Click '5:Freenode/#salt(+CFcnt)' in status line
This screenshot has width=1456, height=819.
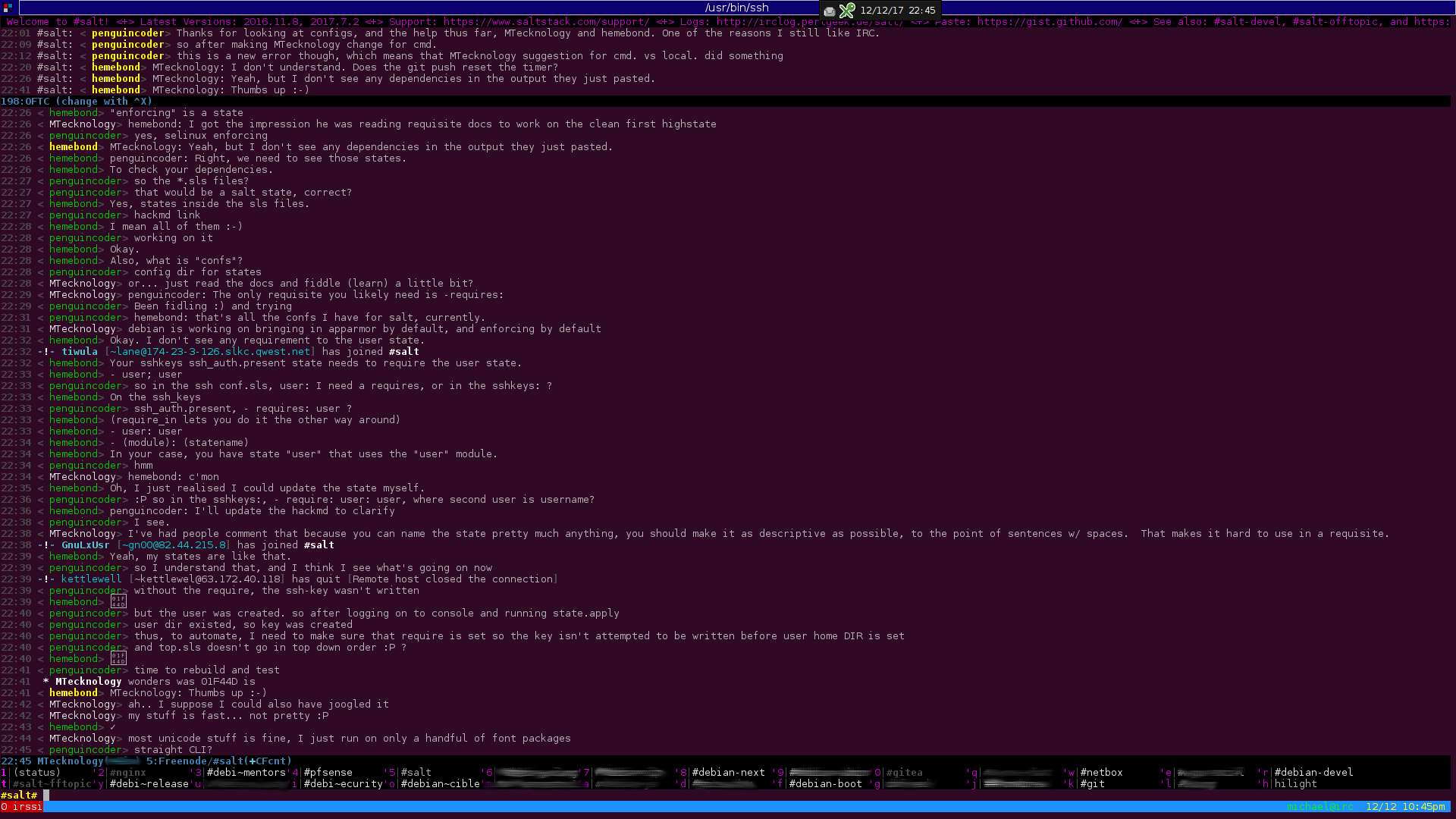point(219,761)
